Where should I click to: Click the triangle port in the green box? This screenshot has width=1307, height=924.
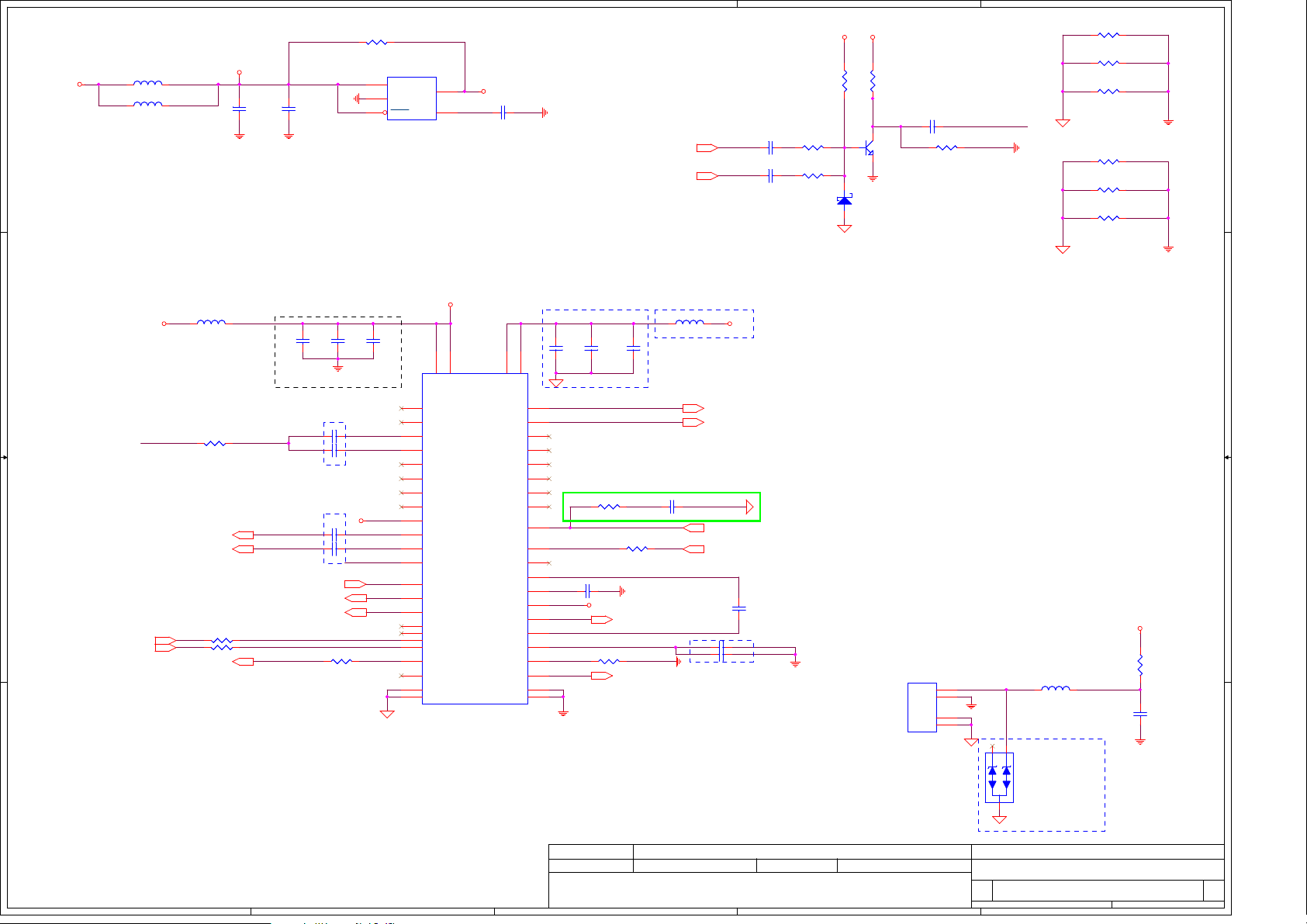click(x=749, y=507)
